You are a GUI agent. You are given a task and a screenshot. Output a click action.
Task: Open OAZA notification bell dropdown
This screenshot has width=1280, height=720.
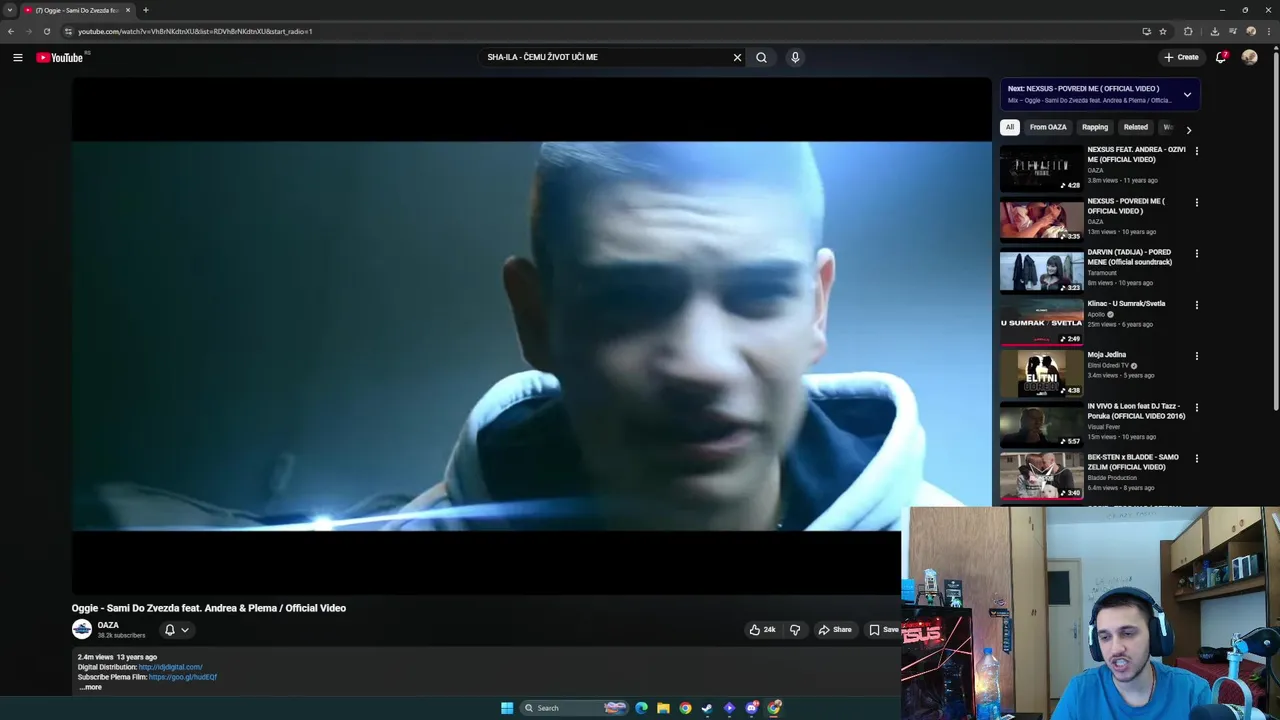176,630
